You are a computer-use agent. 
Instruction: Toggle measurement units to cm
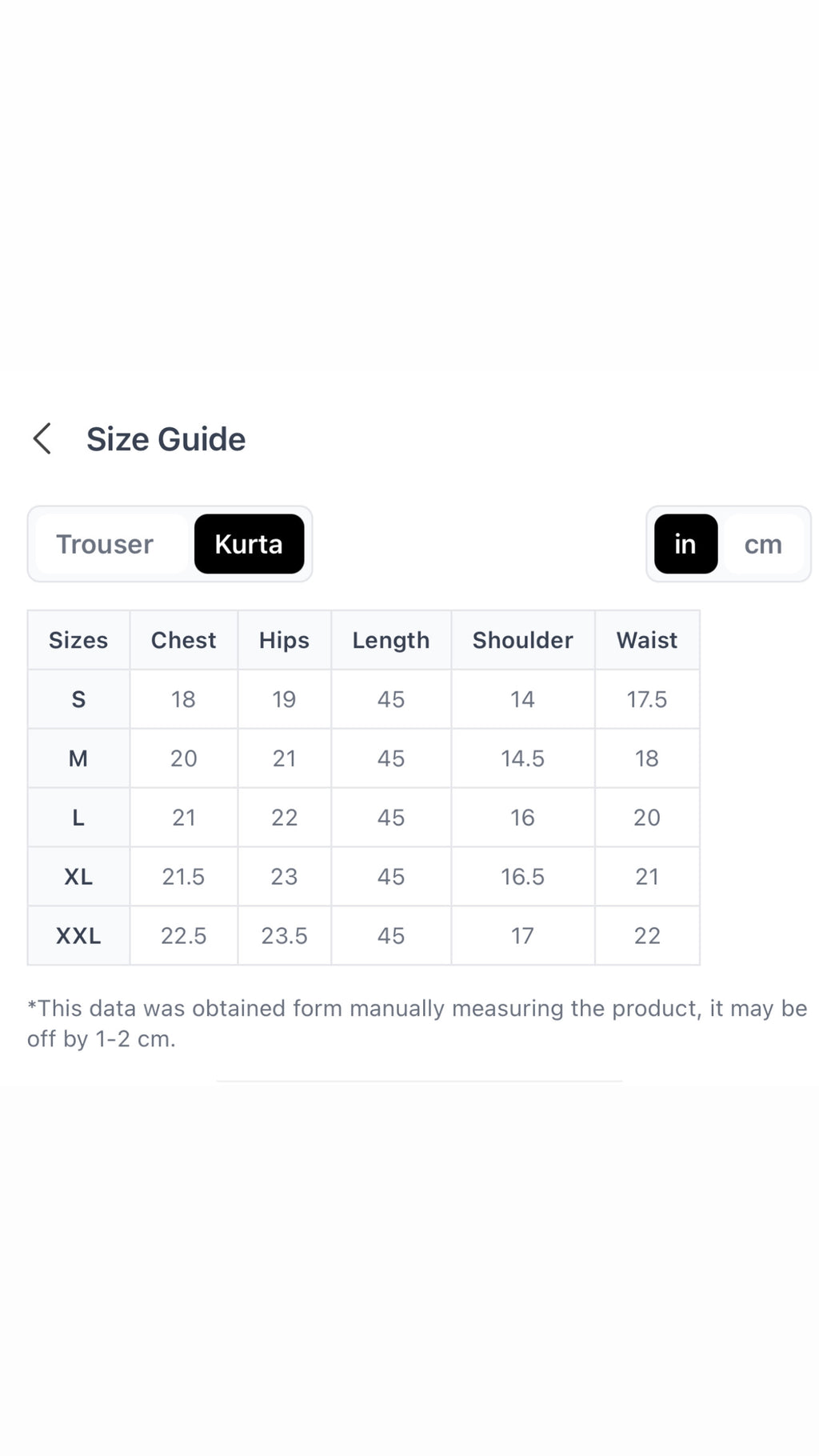point(763,544)
